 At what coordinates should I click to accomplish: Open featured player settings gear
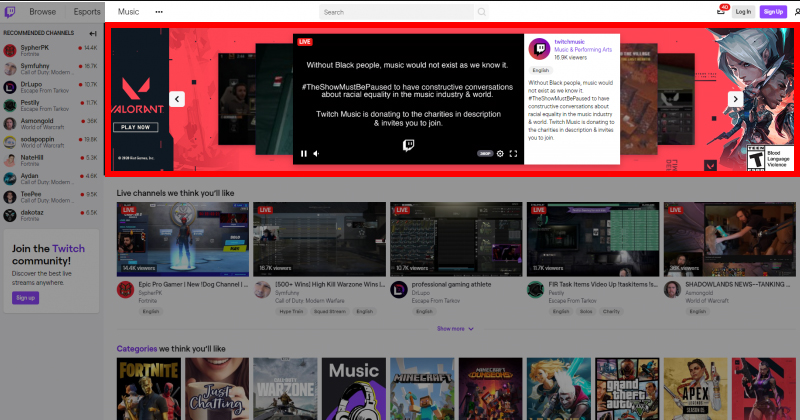pos(500,154)
